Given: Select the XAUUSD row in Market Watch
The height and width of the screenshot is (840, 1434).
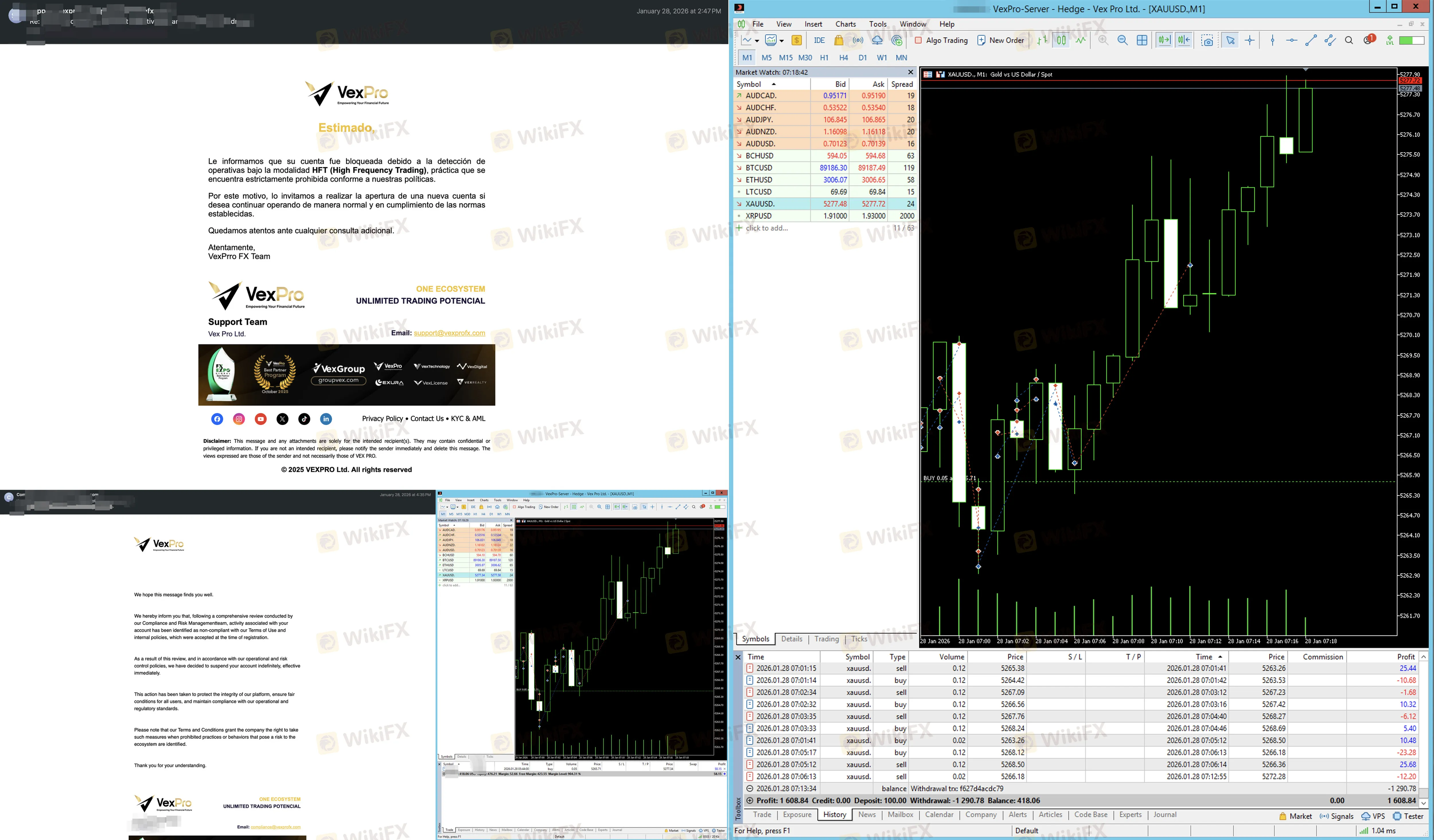Looking at the screenshot, I should tap(825, 204).
